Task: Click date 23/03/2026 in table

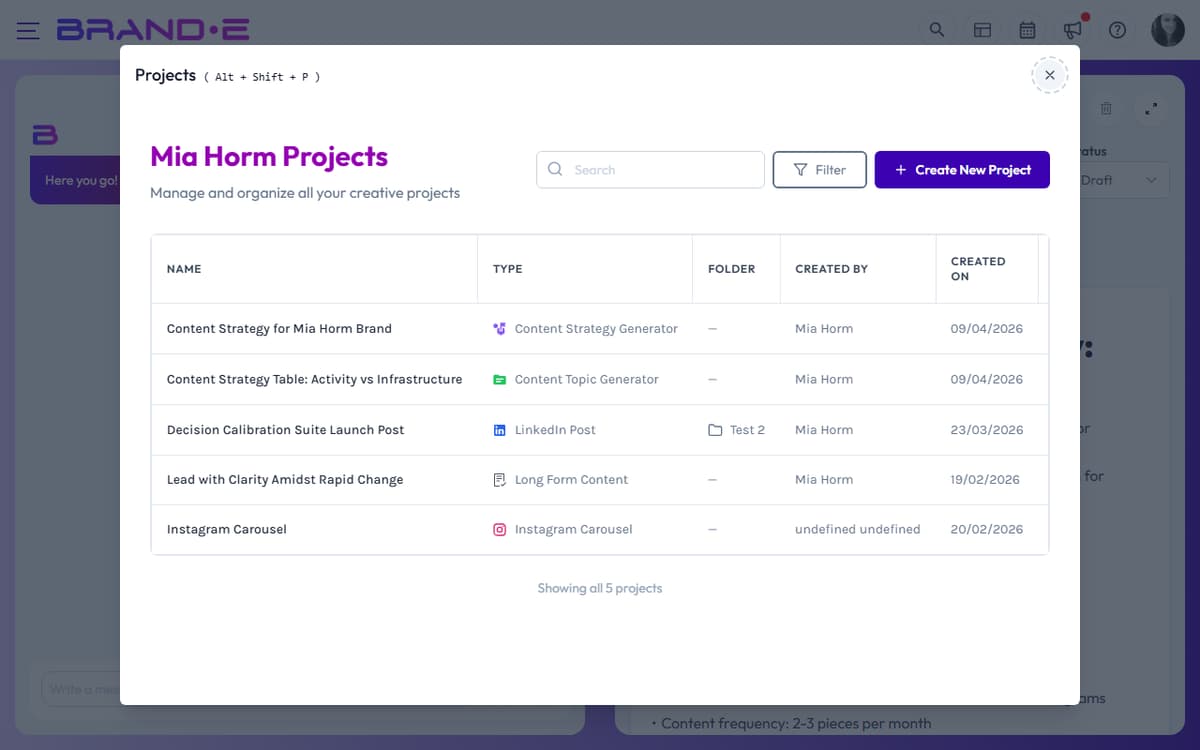Action: [x=987, y=430]
